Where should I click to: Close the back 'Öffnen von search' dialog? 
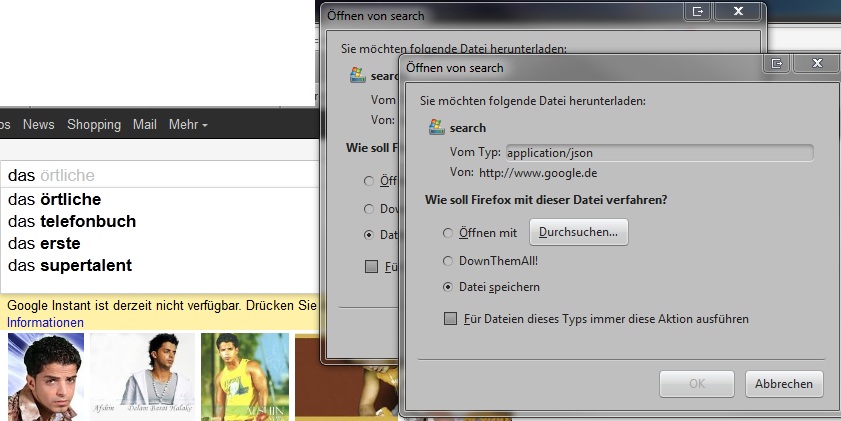coord(738,11)
